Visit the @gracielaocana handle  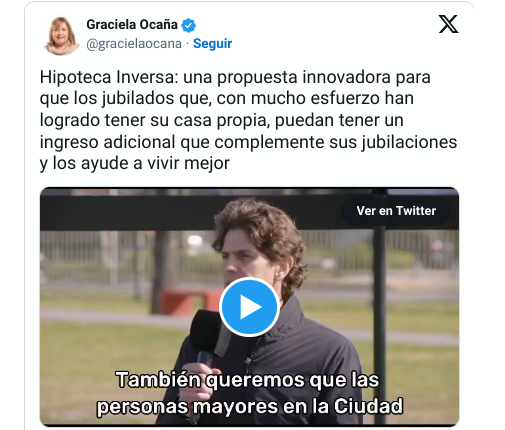[x=134, y=44]
